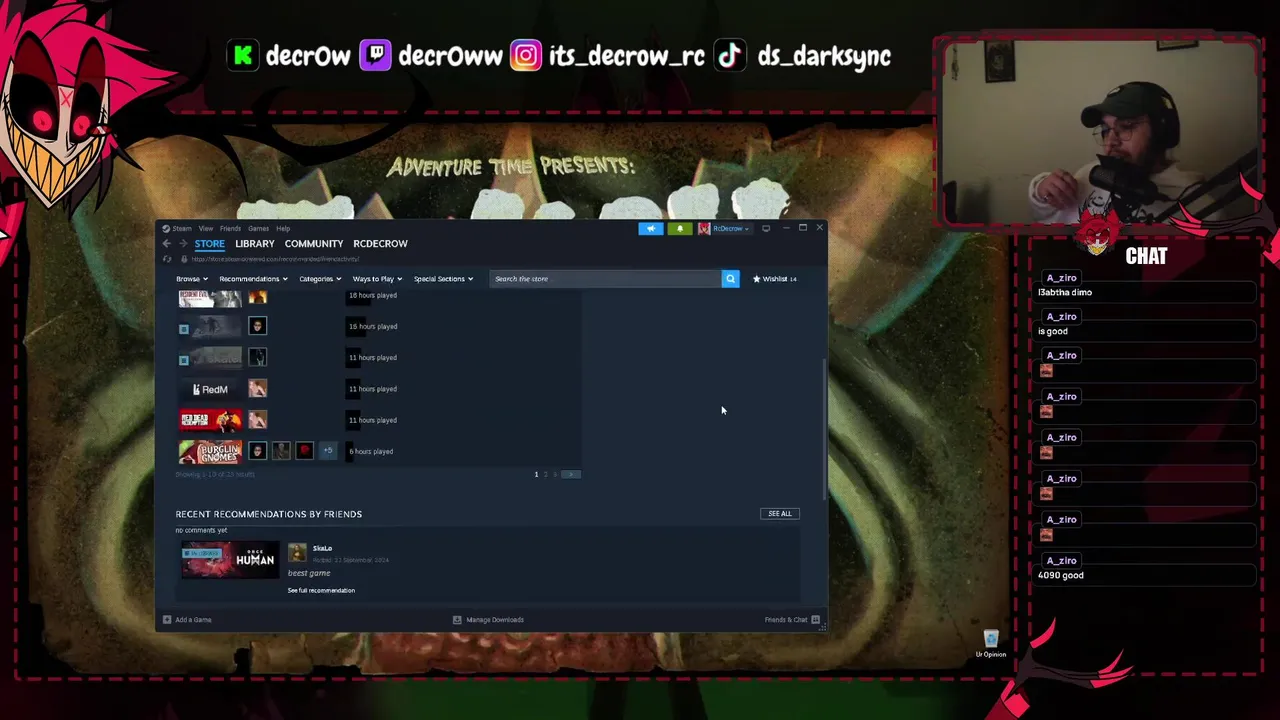This screenshot has width=1280, height=720.
Task: Click 'is good' chat message
Action: [1053, 331]
